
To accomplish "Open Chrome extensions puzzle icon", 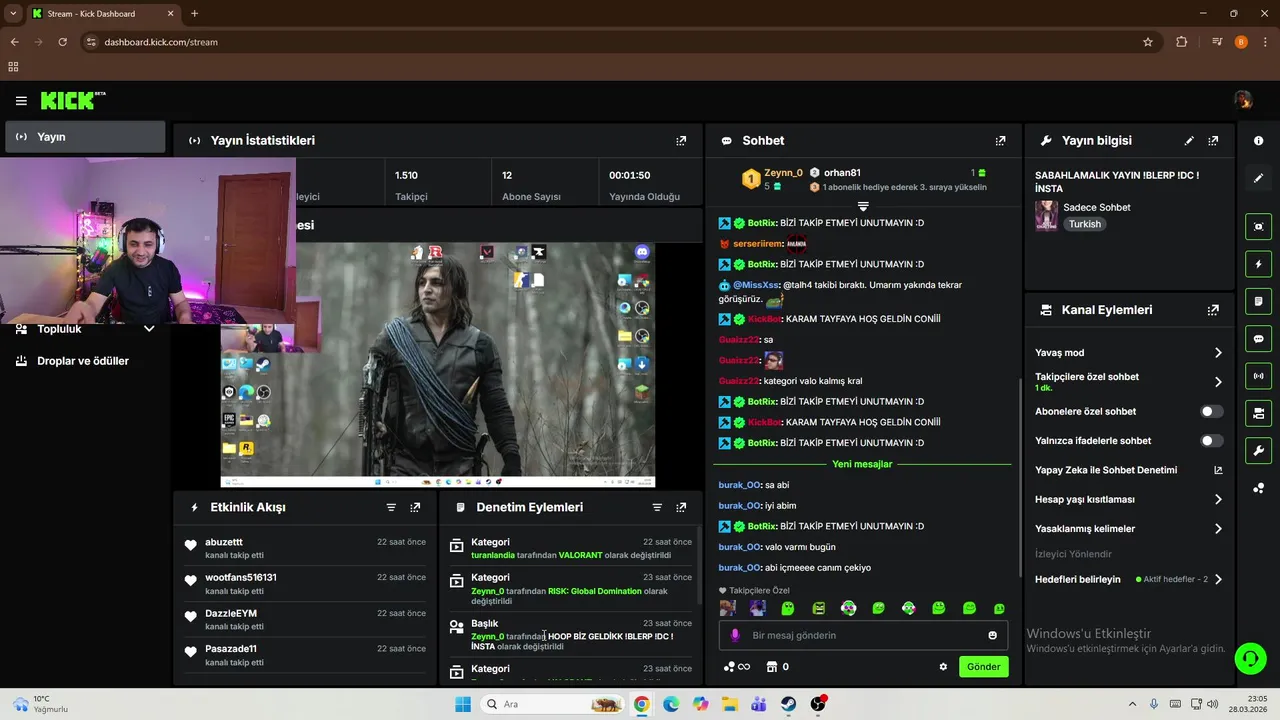I will (1182, 42).
